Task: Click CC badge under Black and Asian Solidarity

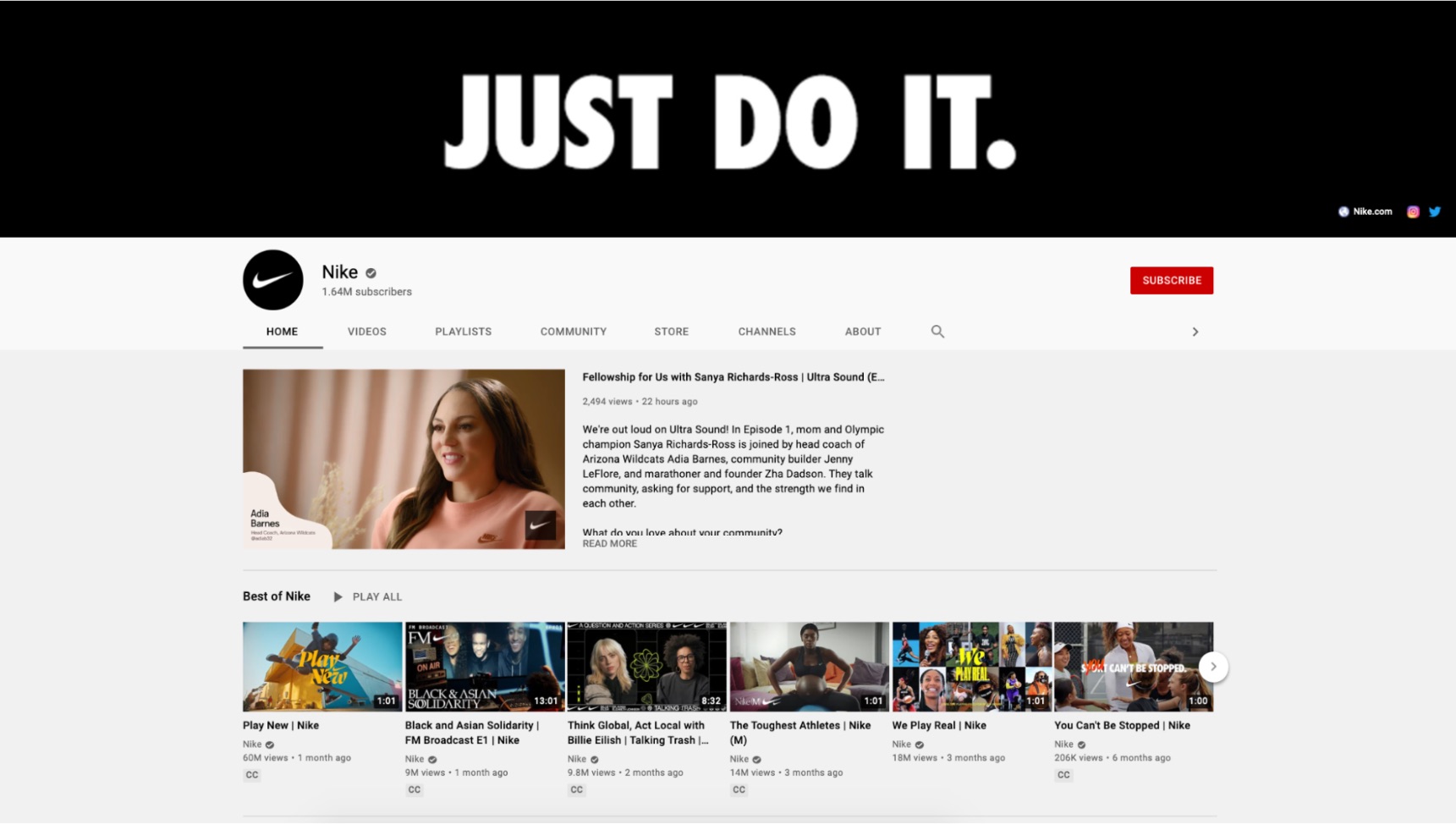Action: coord(415,789)
